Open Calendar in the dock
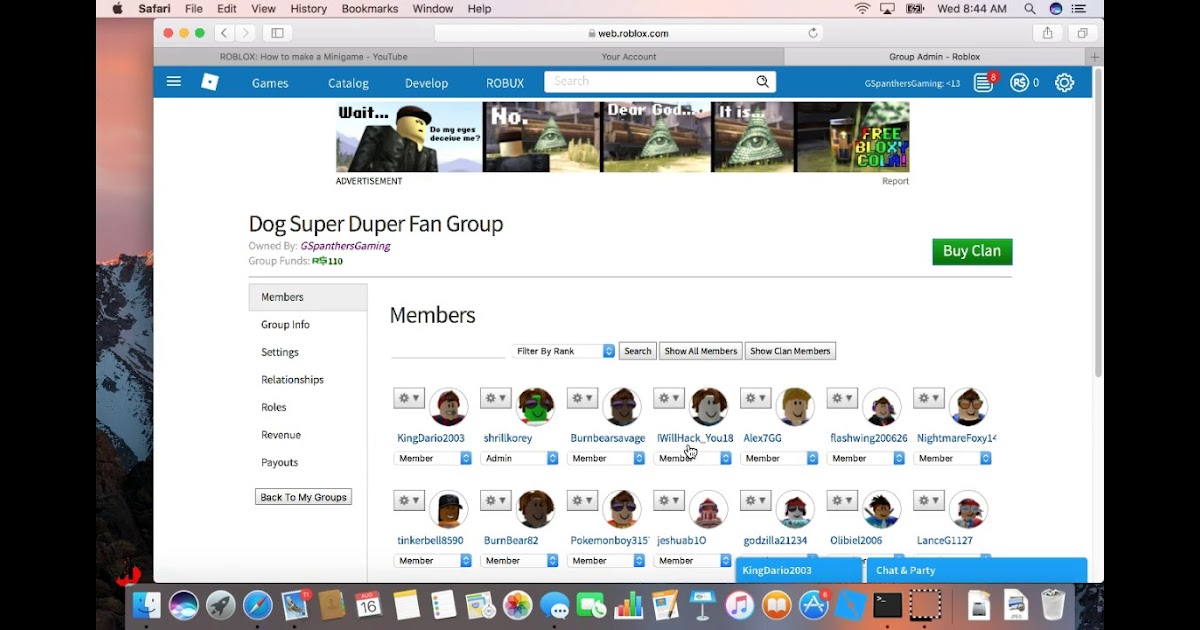This screenshot has height=630, width=1200. pyautogui.click(x=368, y=605)
